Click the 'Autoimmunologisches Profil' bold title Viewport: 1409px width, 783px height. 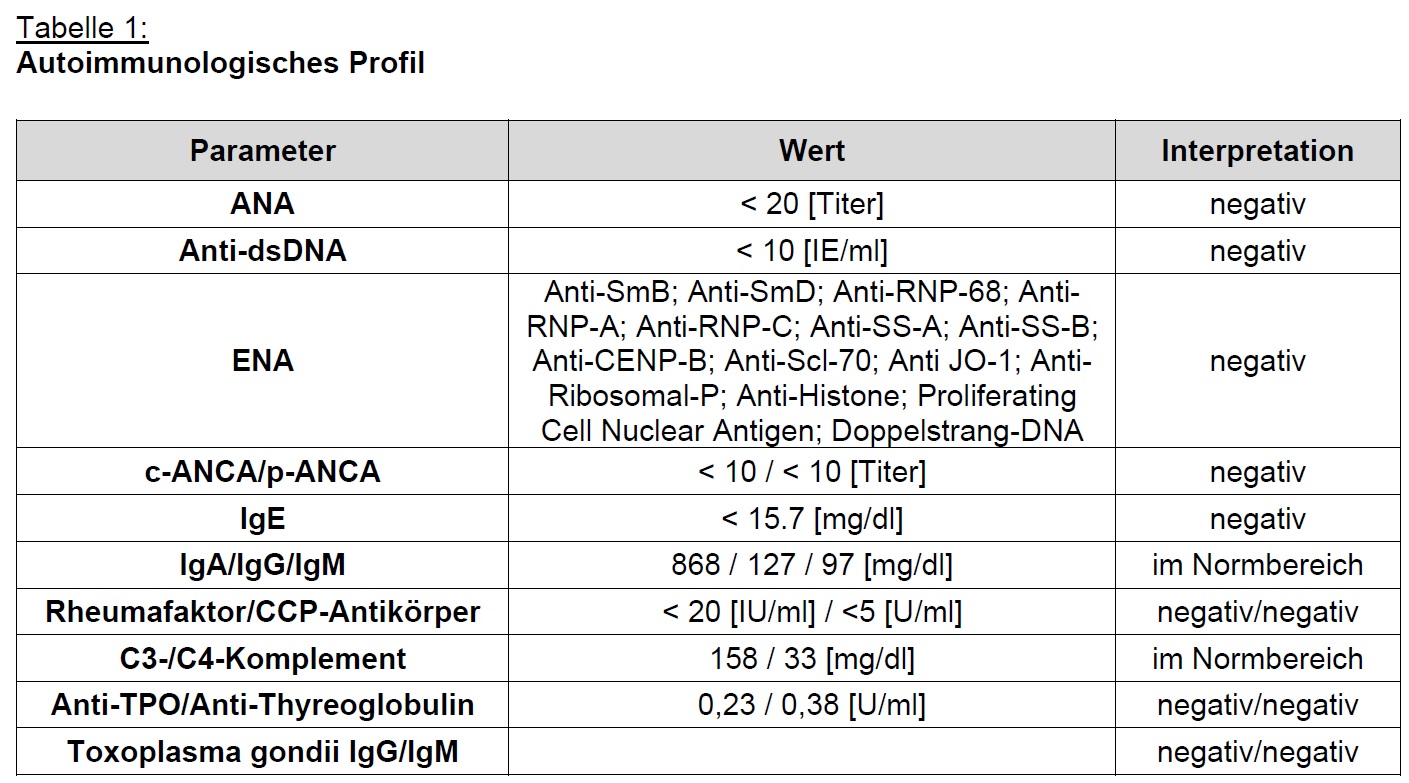click(220, 63)
